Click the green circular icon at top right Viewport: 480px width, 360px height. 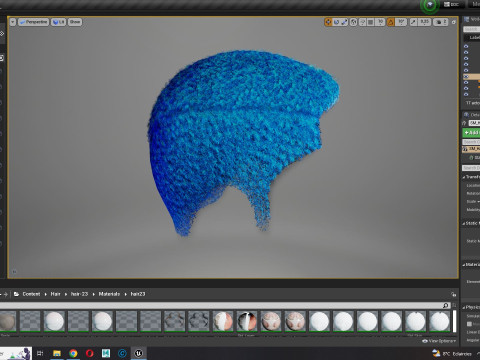tap(430, 5)
